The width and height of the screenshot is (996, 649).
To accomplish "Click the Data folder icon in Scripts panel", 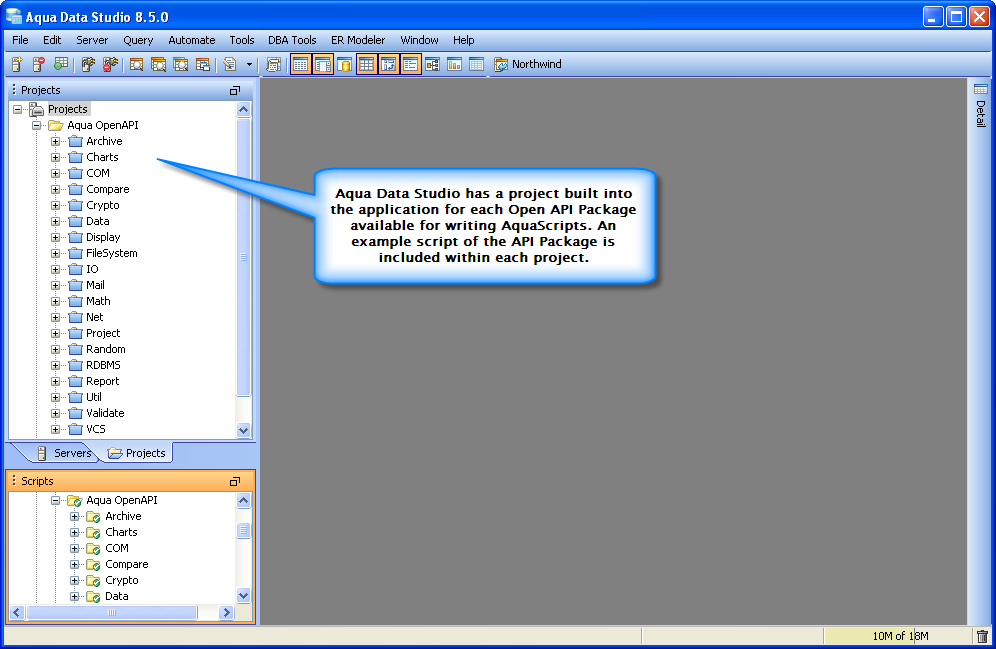I will (93, 596).
